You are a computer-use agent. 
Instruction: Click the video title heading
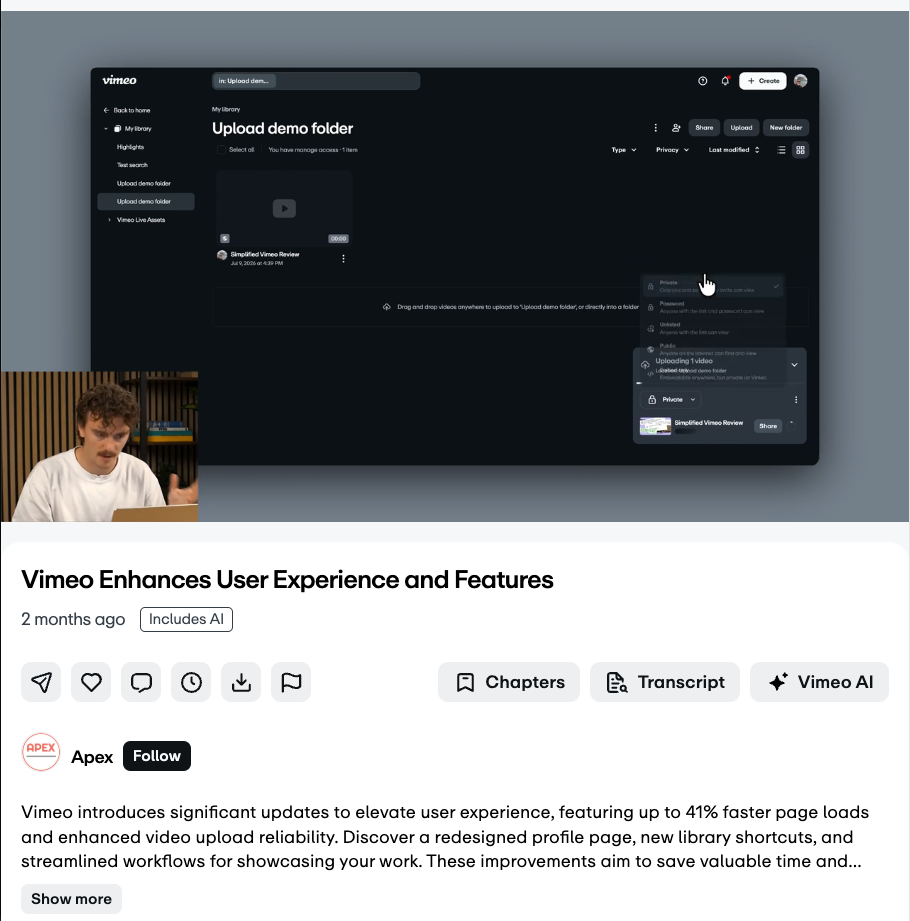pos(287,580)
